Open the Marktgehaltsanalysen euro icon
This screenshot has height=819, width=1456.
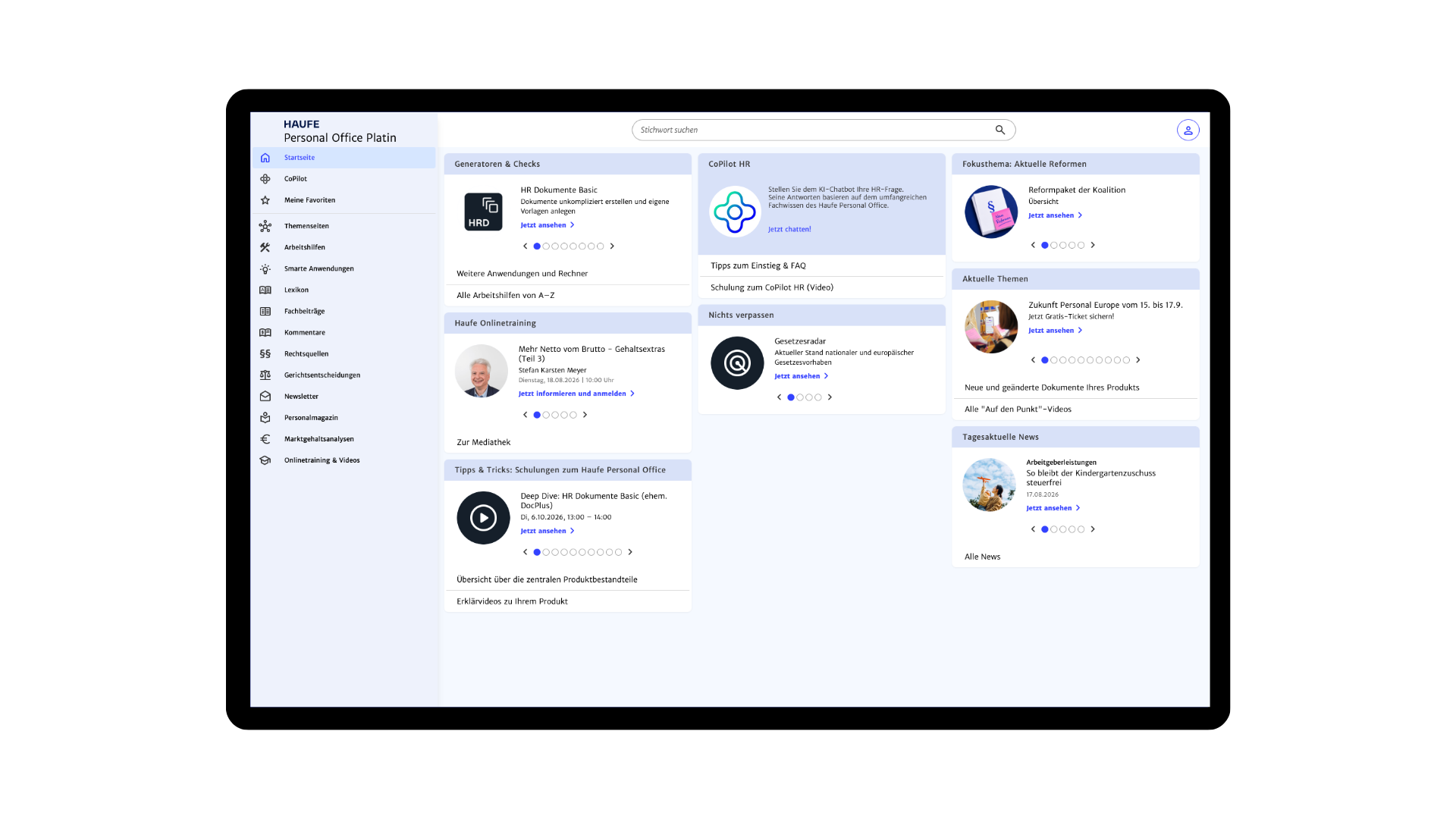pyautogui.click(x=265, y=439)
